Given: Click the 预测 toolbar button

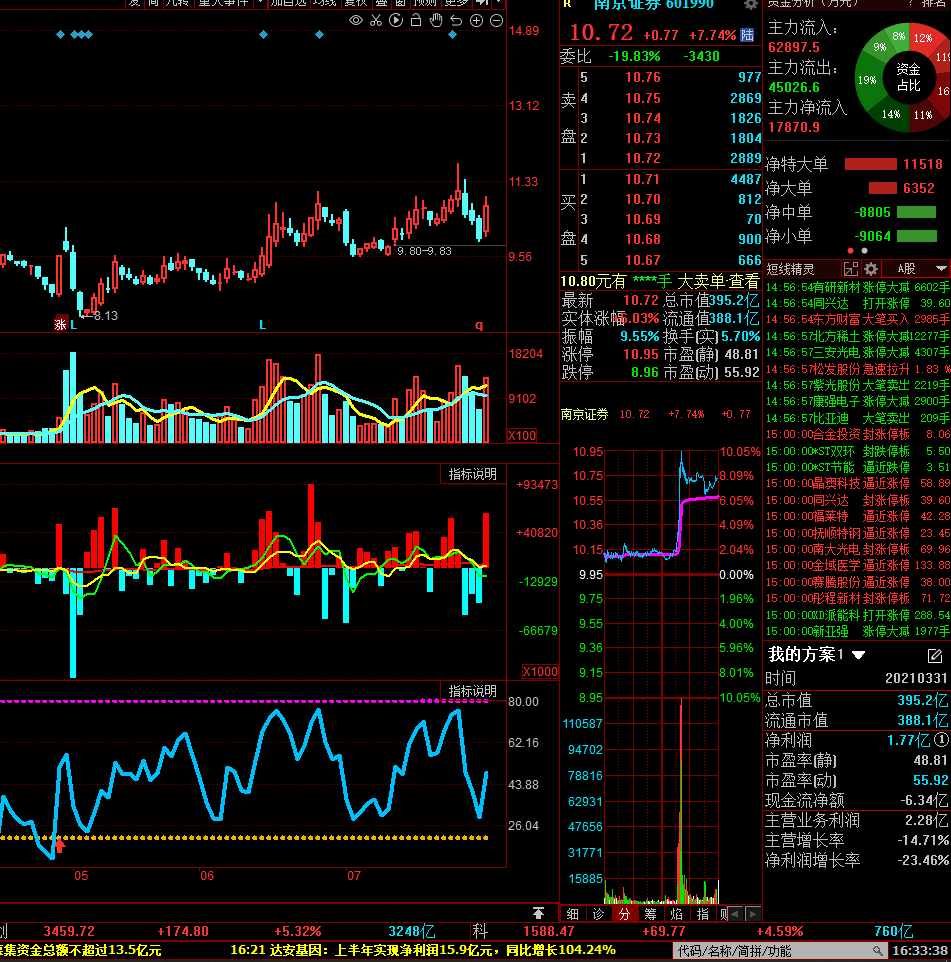Looking at the screenshot, I should tap(425, 3).
